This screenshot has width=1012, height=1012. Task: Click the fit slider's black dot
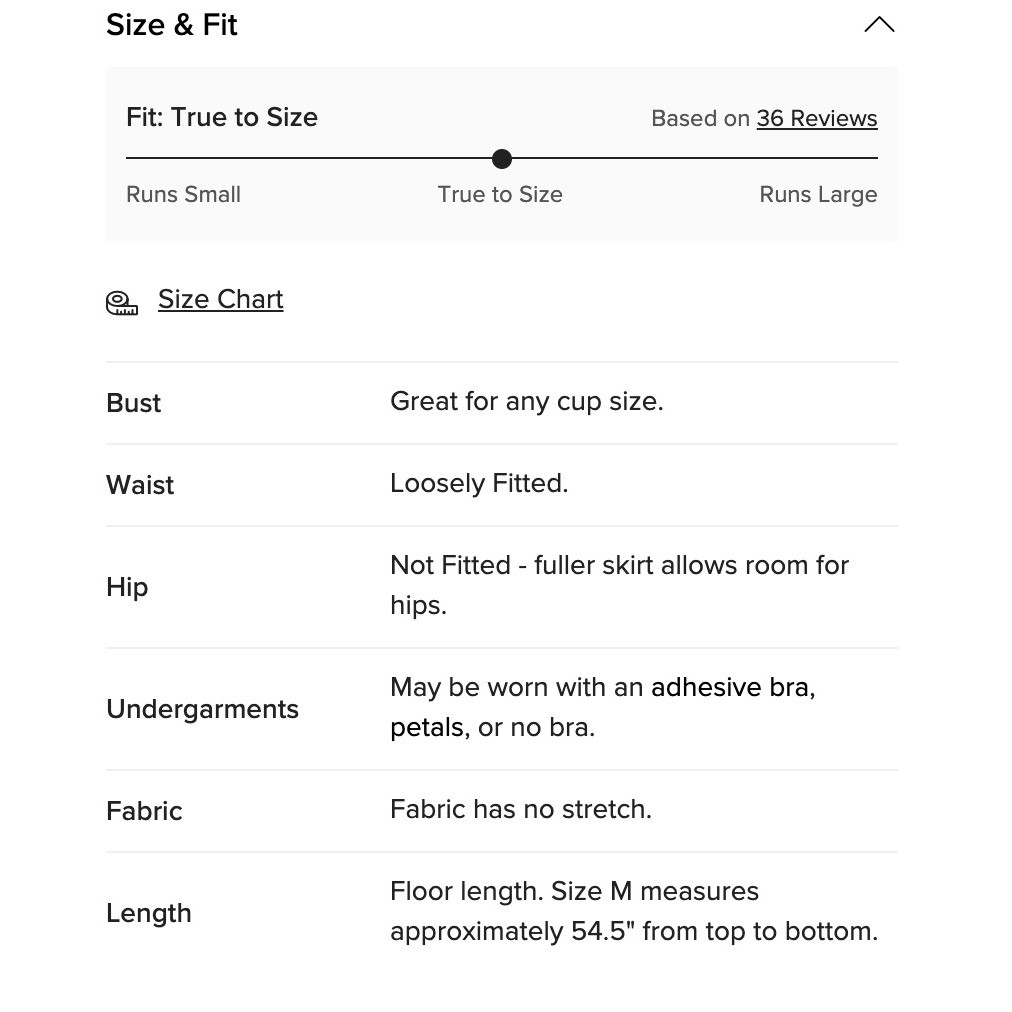coord(501,159)
